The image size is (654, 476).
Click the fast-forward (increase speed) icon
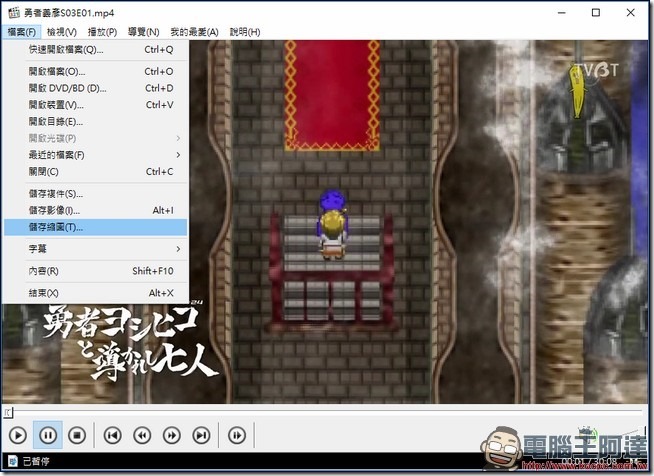pyautogui.click(x=172, y=435)
